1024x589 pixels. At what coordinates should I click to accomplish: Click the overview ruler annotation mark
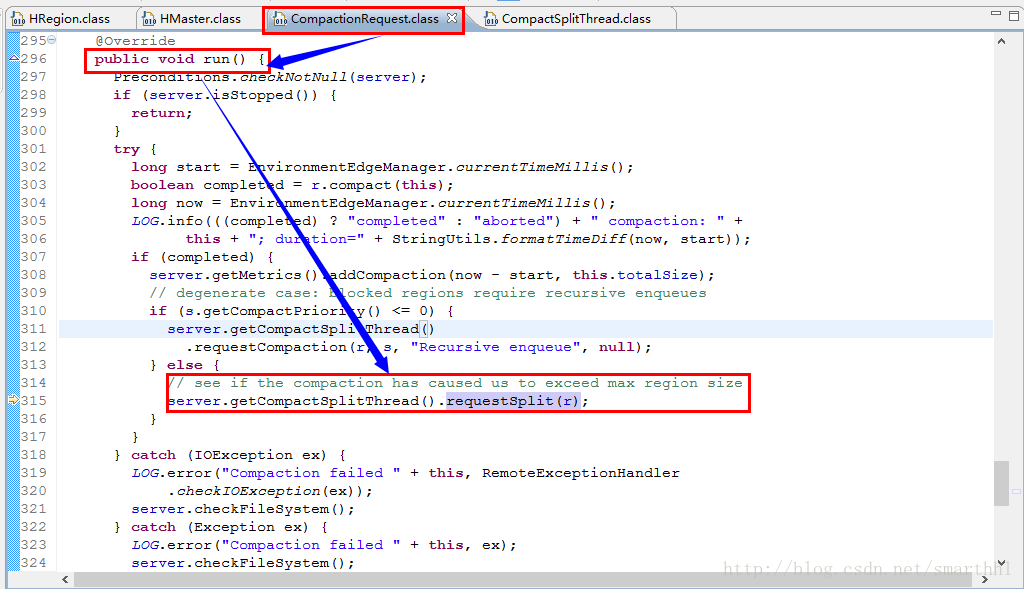click(1016, 491)
